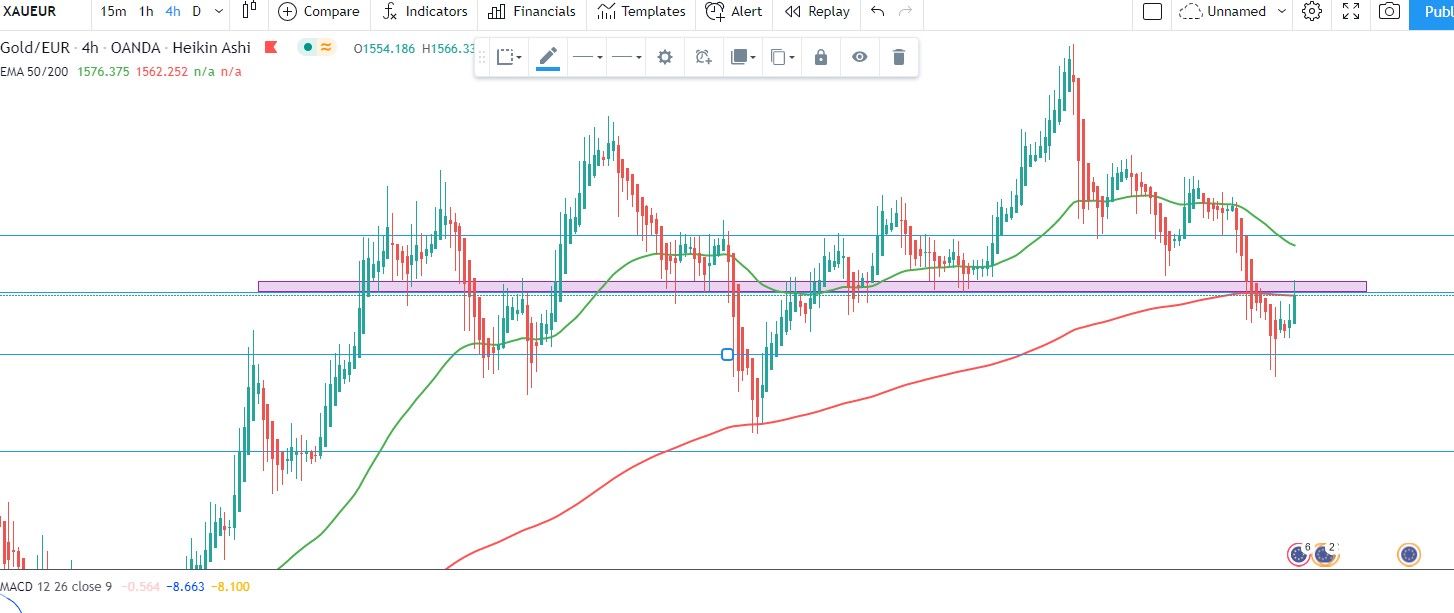This screenshot has width=1454, height=613.
Task: Select the purple rectangle zone on chart
Action: click(x=812, y=286)
